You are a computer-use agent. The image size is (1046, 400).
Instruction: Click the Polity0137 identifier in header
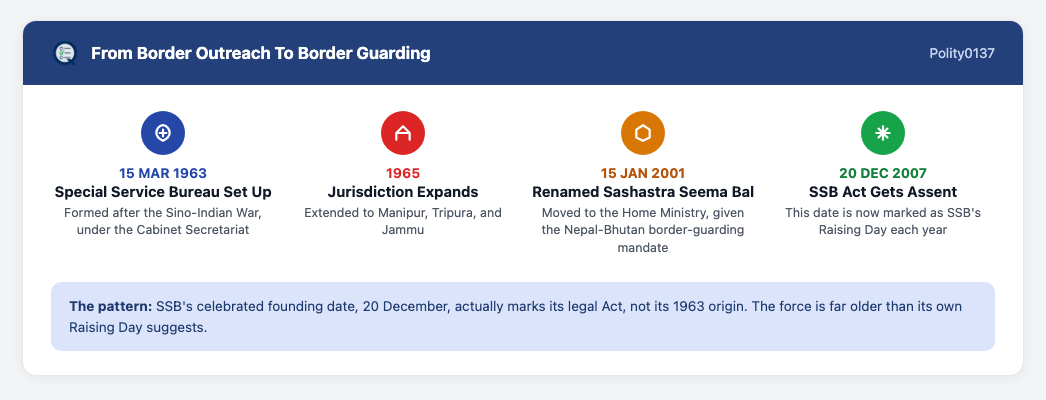[x=962, y=53]
